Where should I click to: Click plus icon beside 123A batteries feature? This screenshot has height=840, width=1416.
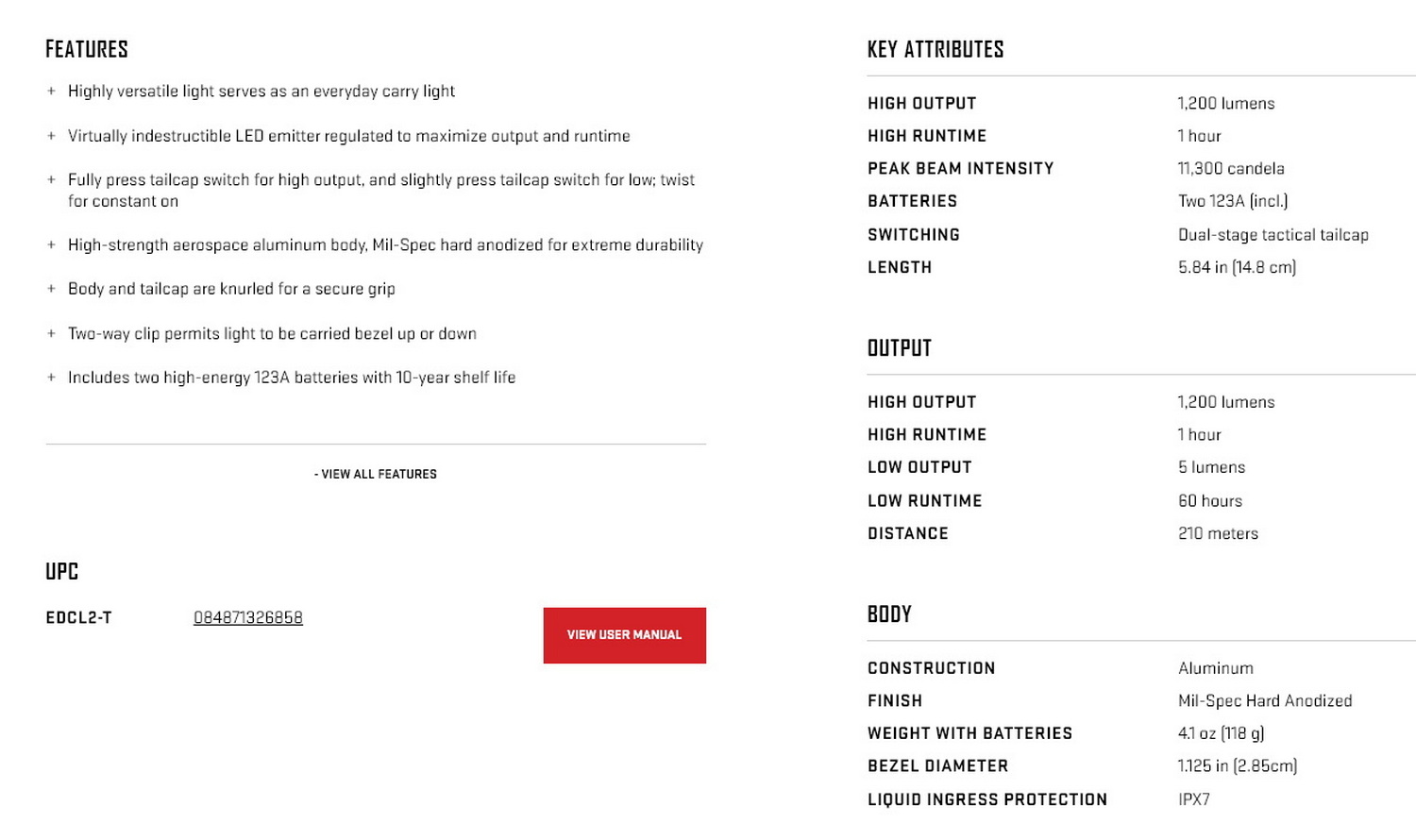(x=51, y=378)
